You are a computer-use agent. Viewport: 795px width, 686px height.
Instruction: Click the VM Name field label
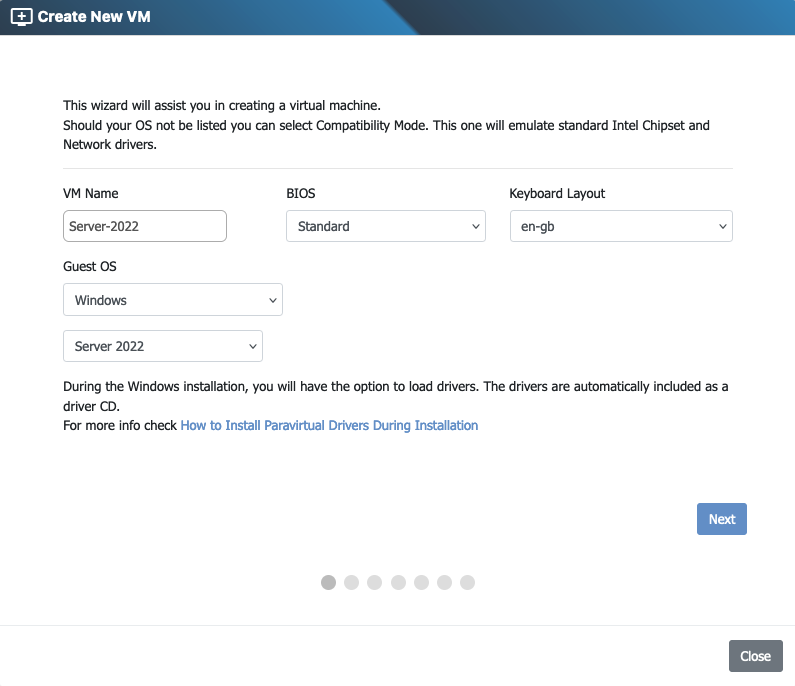click(91, 193)
